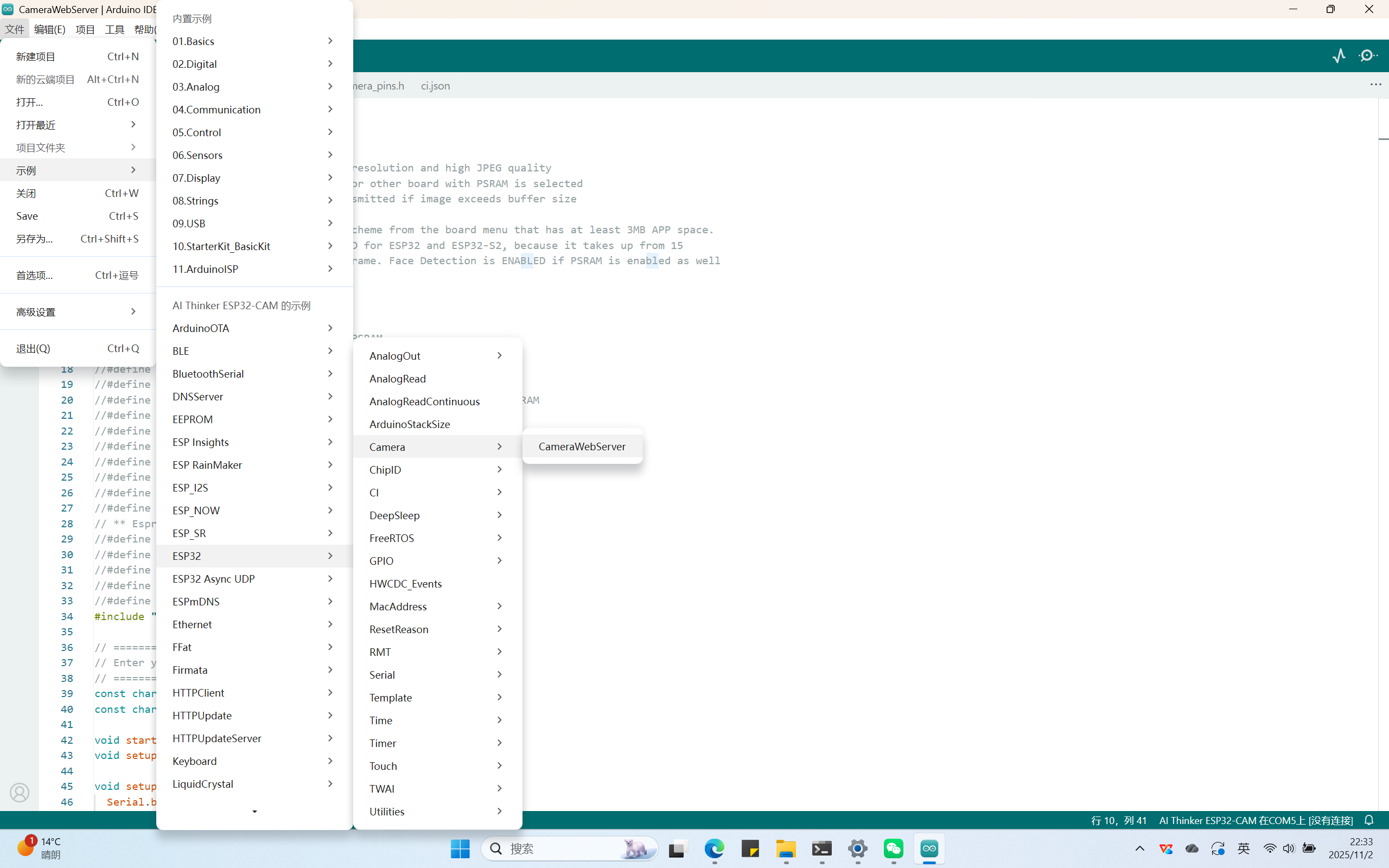Choose 首选项 from the file menu

click(34, 276)
